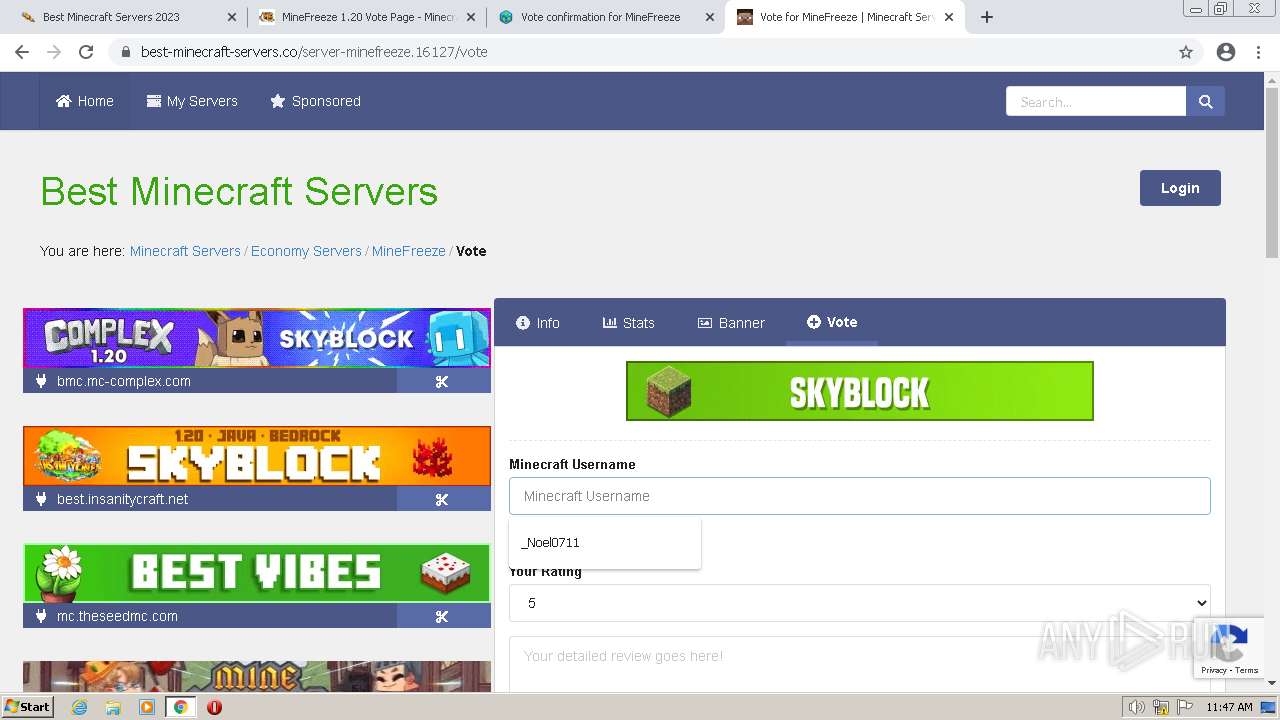
Task: Open My Servers in the navigation bar
Action: 192,101
